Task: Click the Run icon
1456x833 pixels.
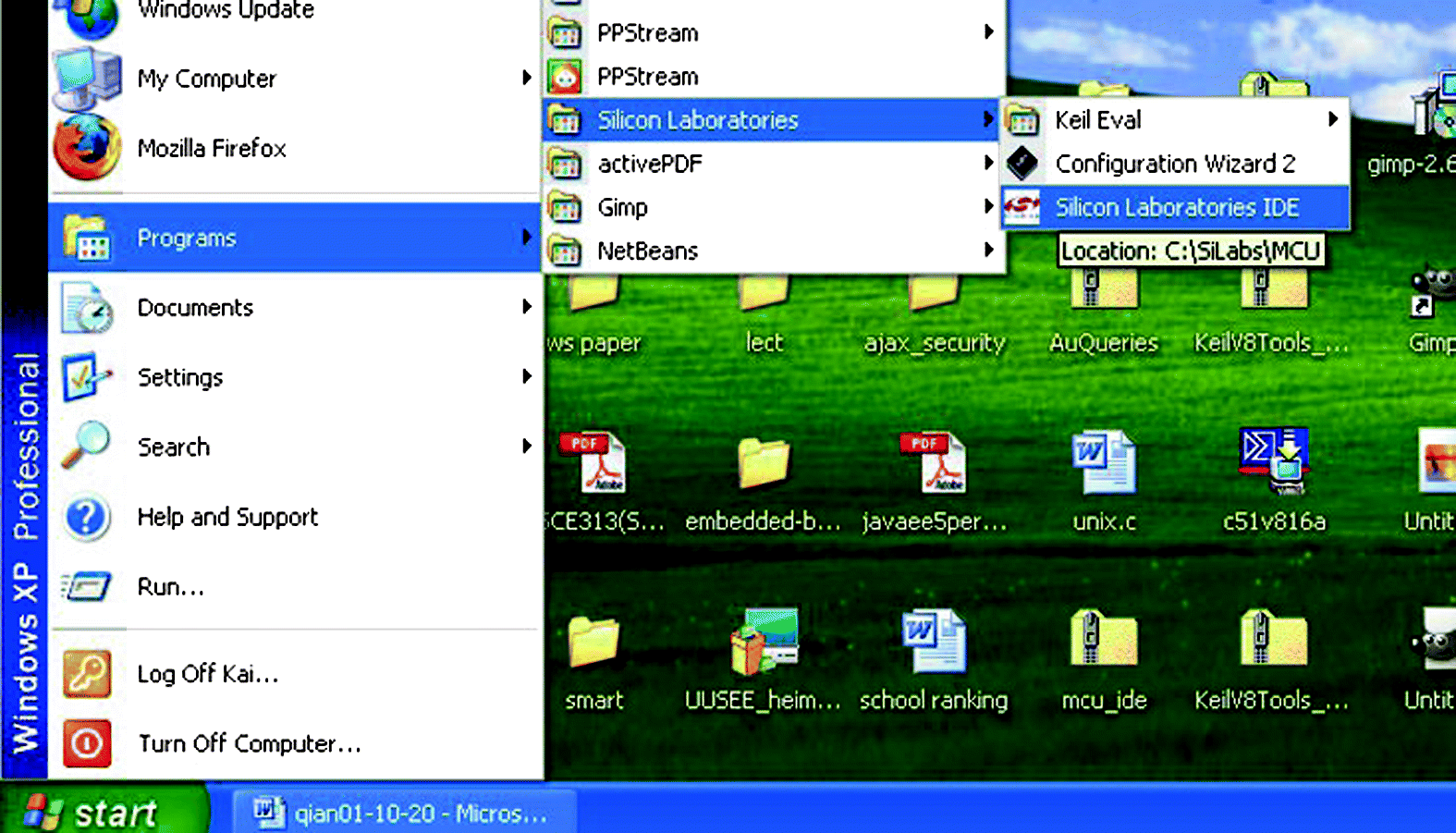Action: pos(87,586)
